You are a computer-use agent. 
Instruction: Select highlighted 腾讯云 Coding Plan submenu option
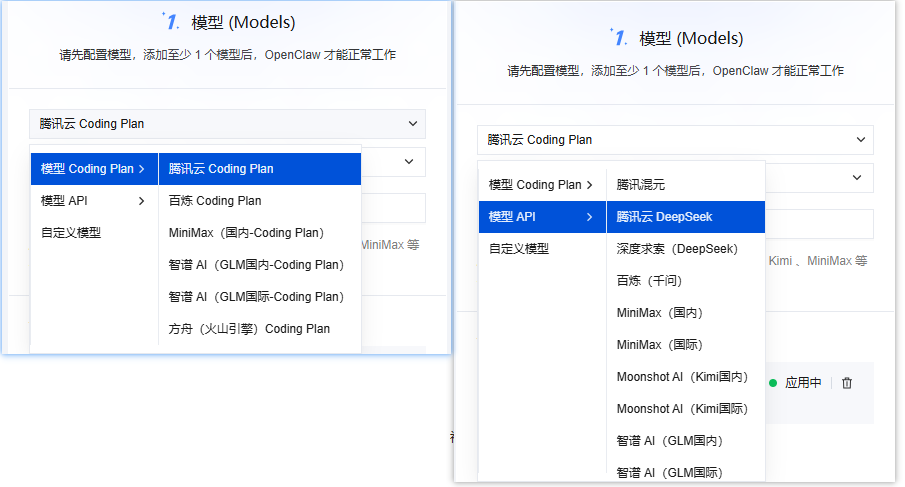260,169
